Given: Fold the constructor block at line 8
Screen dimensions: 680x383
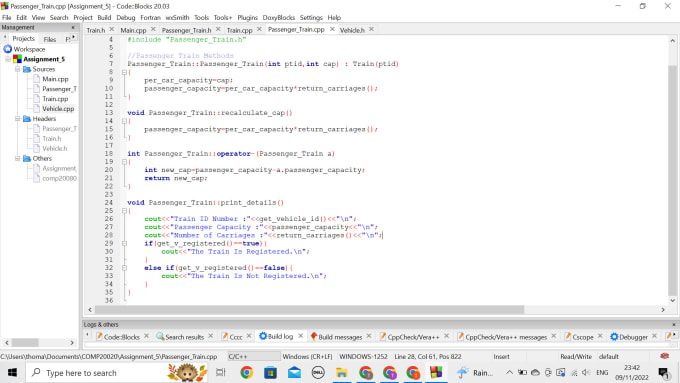Looking at the screenshot, I should click(124, 72).
